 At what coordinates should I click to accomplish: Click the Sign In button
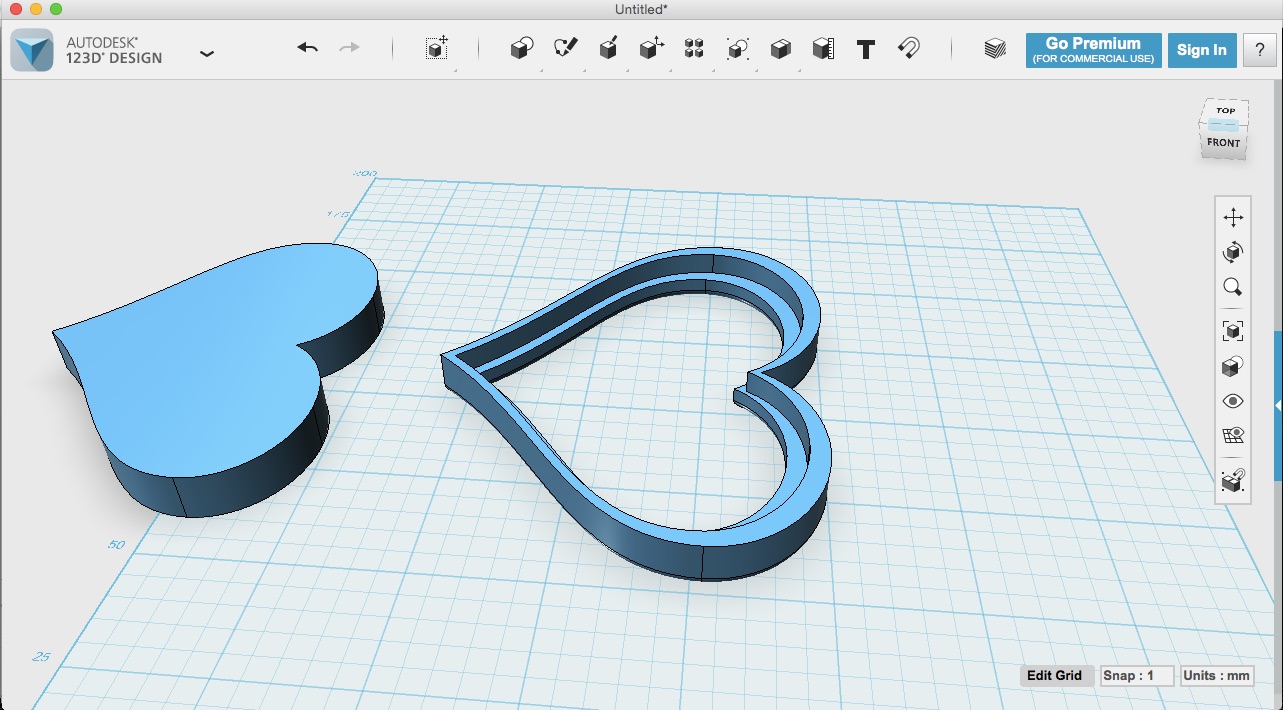pyautogui.click(x=1201, y=50)
